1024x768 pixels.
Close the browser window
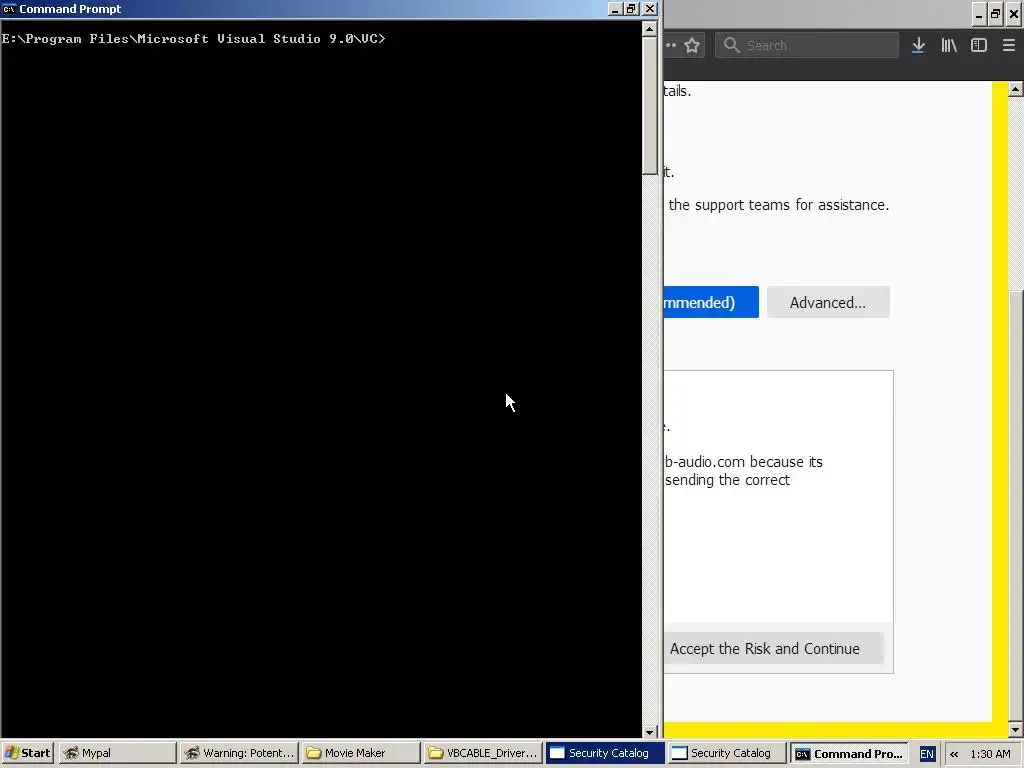1014,14
